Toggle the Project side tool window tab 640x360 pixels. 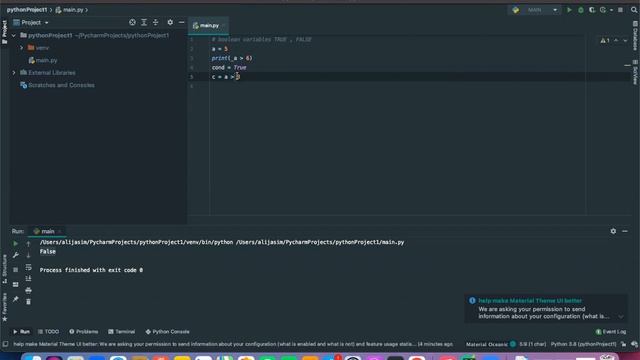(4, 32)
